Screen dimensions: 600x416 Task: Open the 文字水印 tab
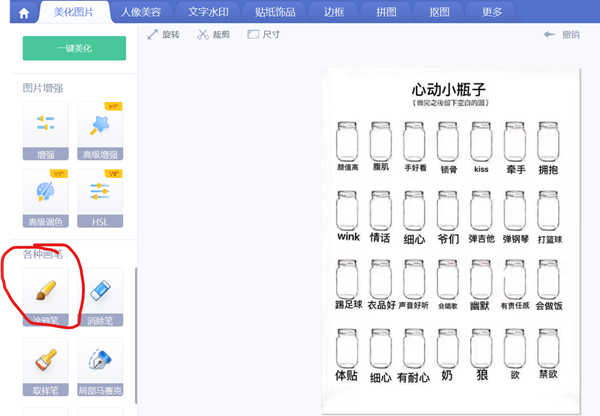tap(209, 12)
